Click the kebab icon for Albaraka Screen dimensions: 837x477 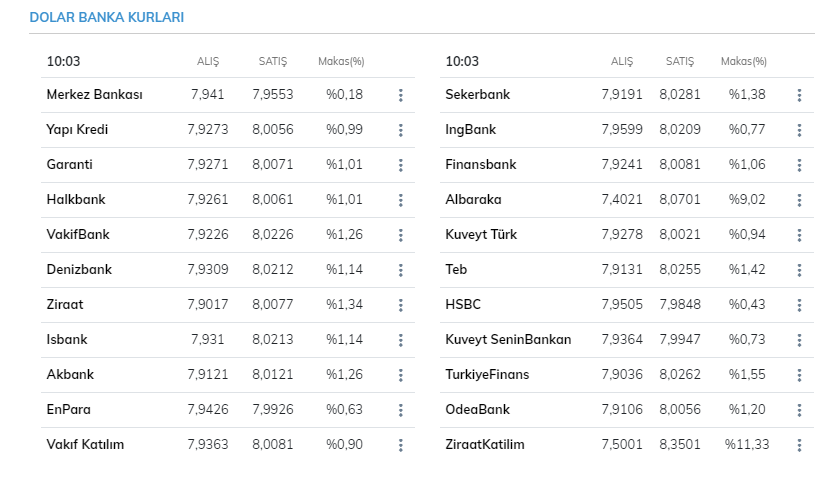point(799,200)
